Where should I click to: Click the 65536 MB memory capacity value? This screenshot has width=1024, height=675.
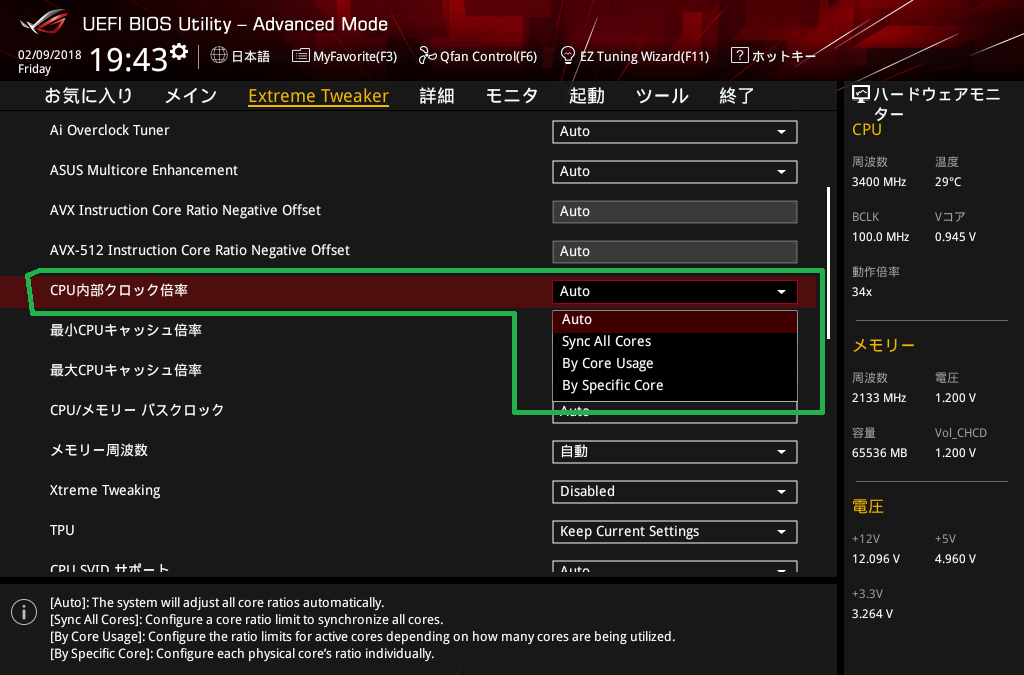point(880,452)
